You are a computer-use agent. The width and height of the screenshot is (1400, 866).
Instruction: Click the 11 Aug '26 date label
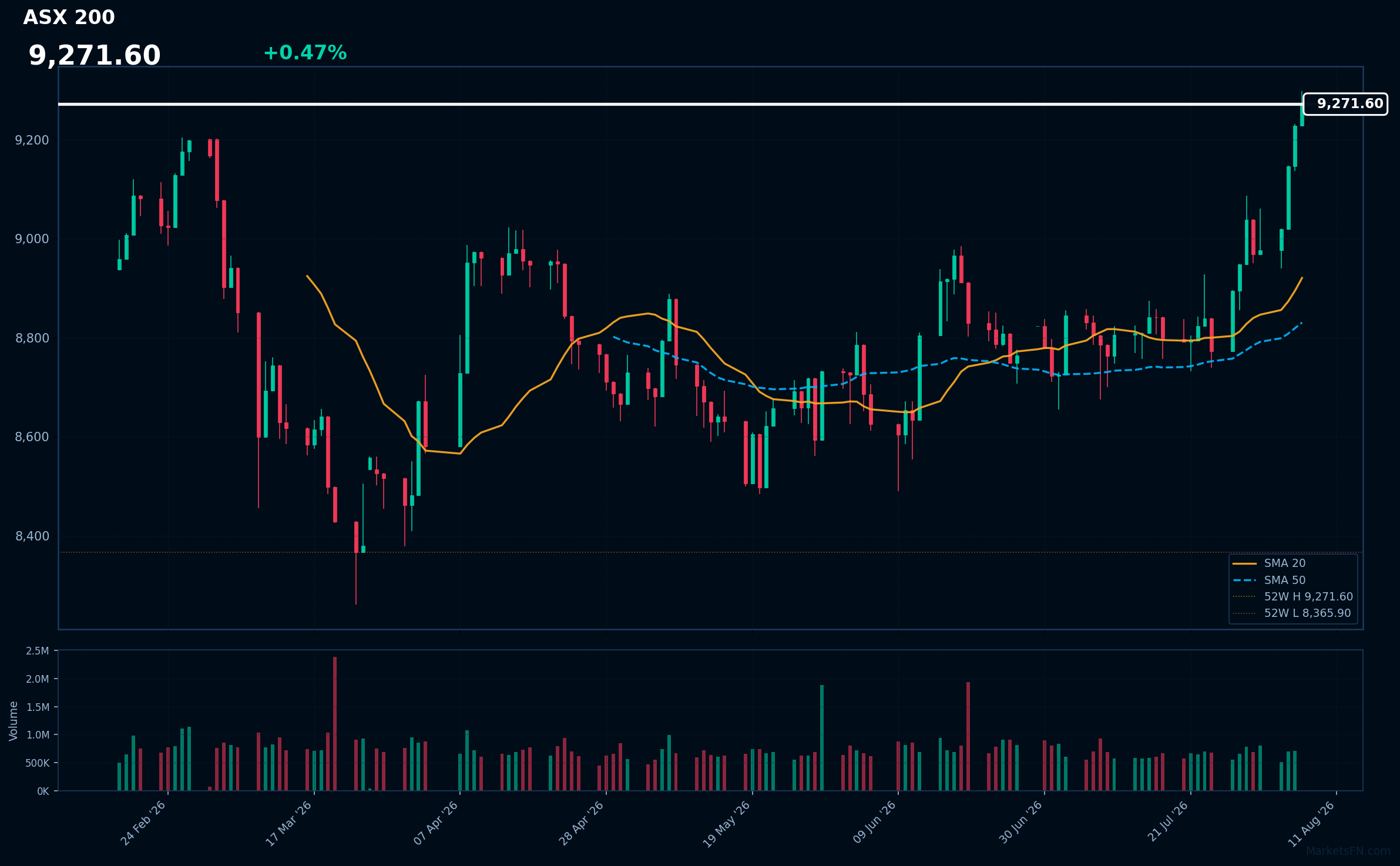click(1312, 824)
